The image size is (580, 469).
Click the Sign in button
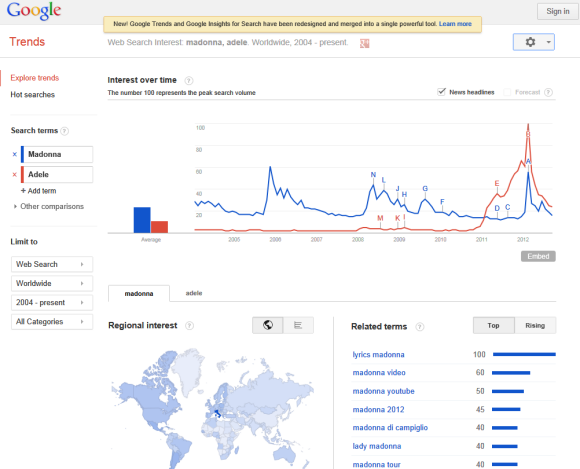[x=558, y=11]
